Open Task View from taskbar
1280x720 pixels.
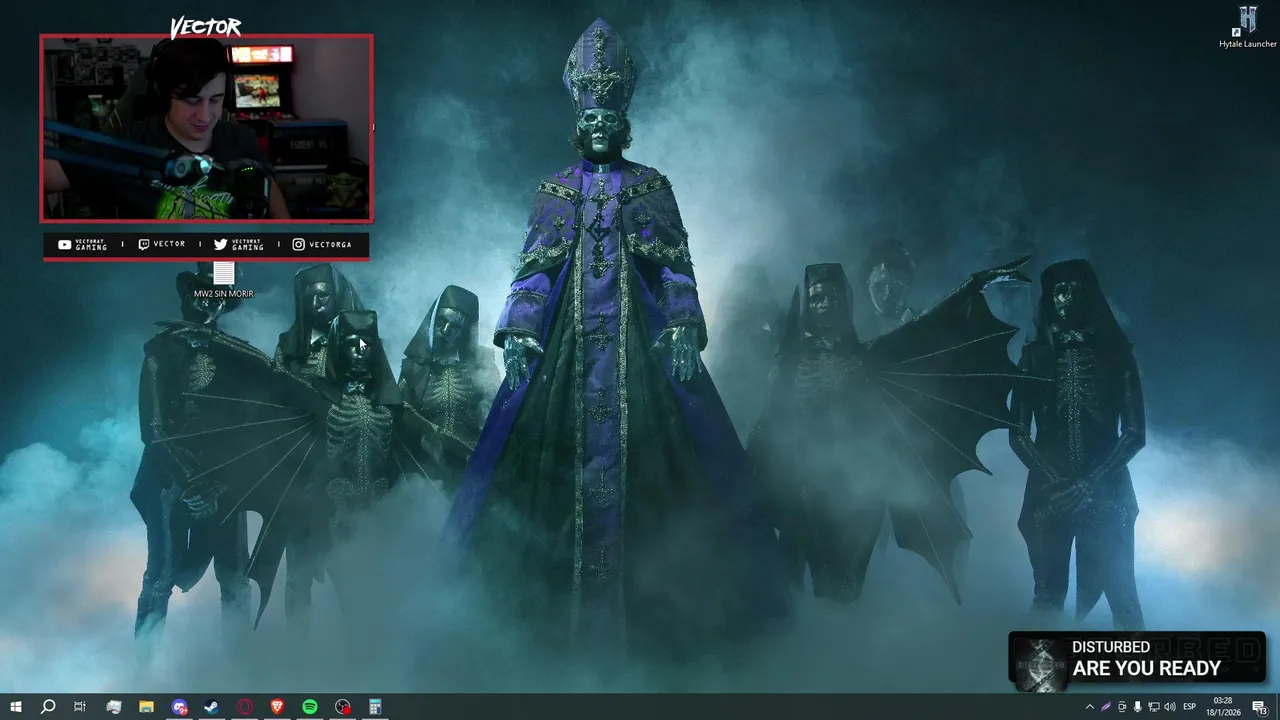(x=80, y=707)
